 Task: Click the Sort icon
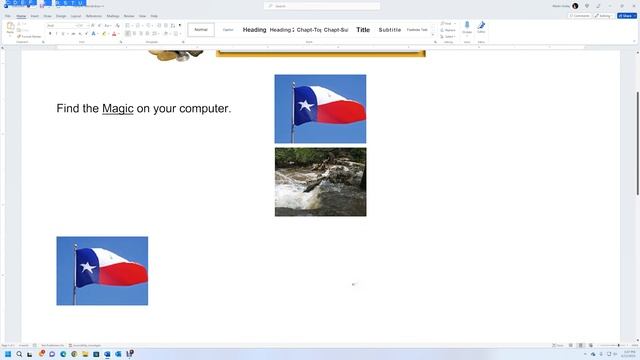[173, 25]
